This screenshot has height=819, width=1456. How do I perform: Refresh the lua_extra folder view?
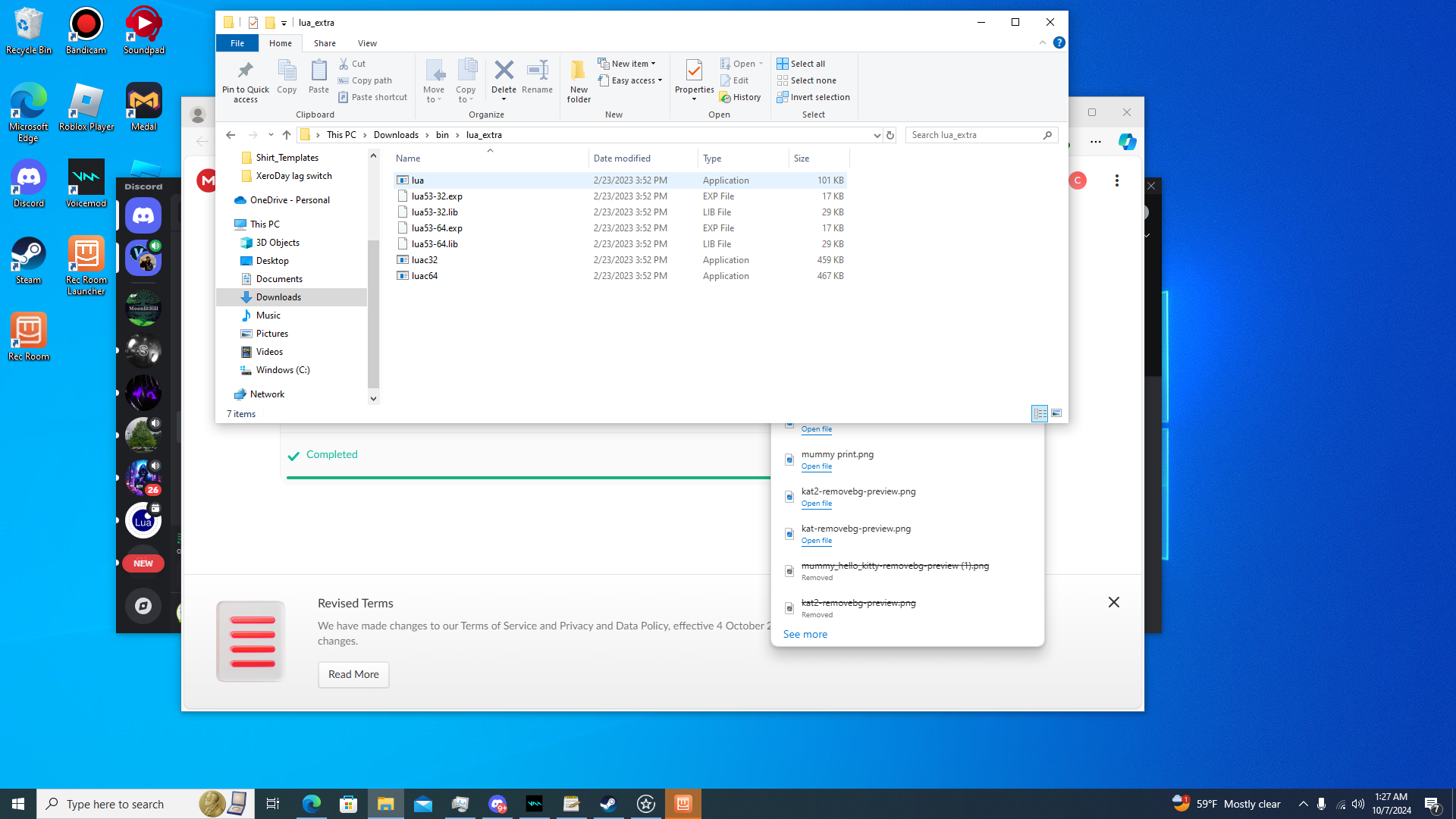pos(890,135)
